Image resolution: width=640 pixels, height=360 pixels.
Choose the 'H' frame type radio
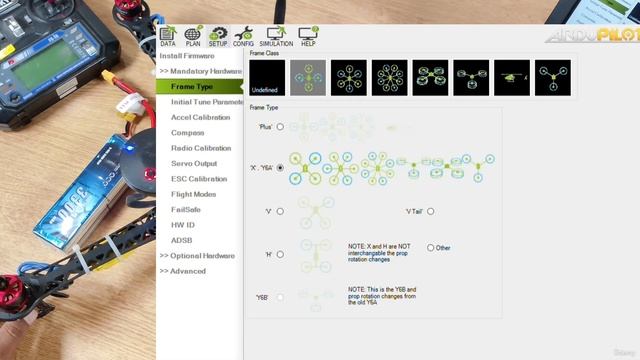coord(280,254)
